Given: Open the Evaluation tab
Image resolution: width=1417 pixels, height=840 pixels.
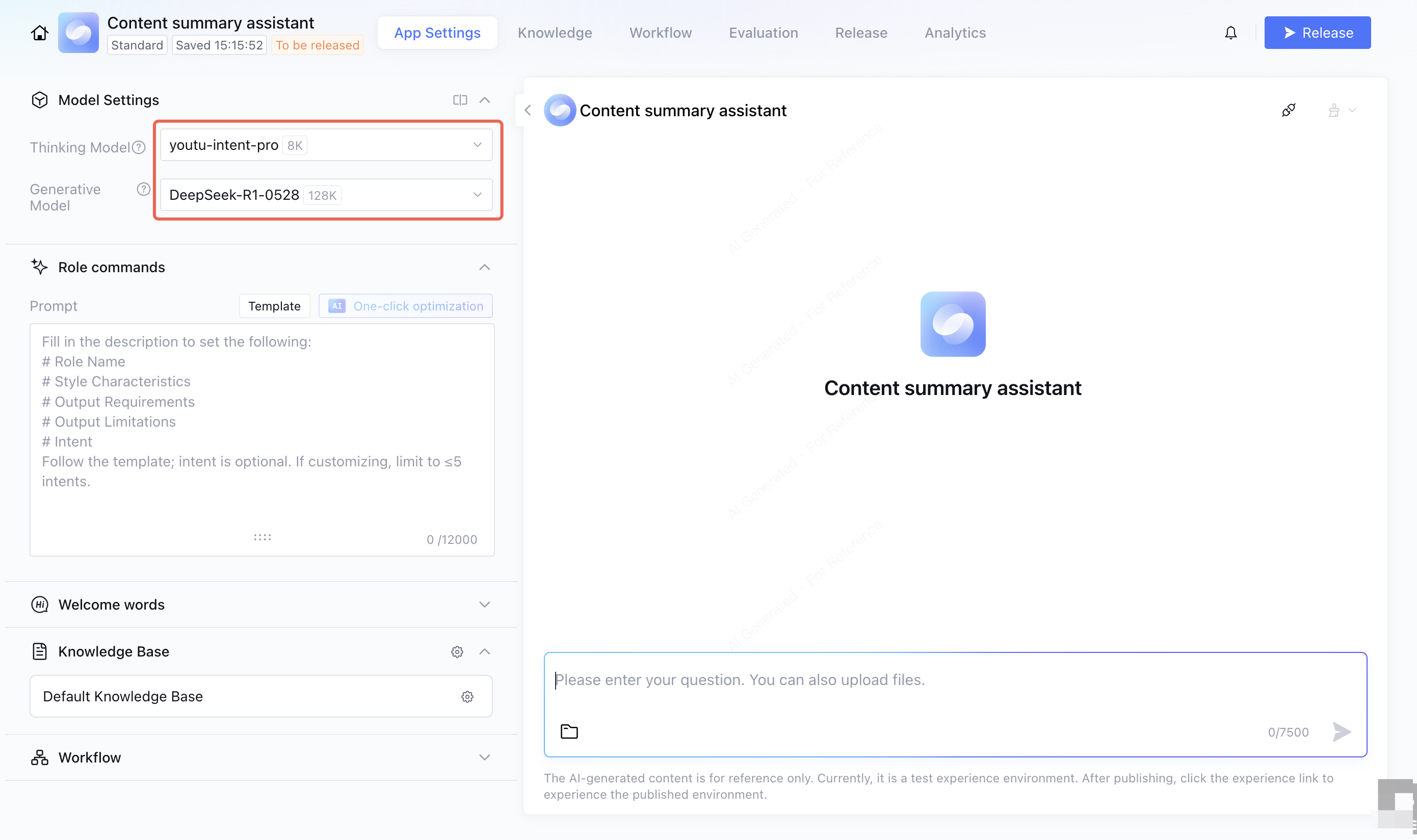Looking at the screenshot, I should click(763, 33).
